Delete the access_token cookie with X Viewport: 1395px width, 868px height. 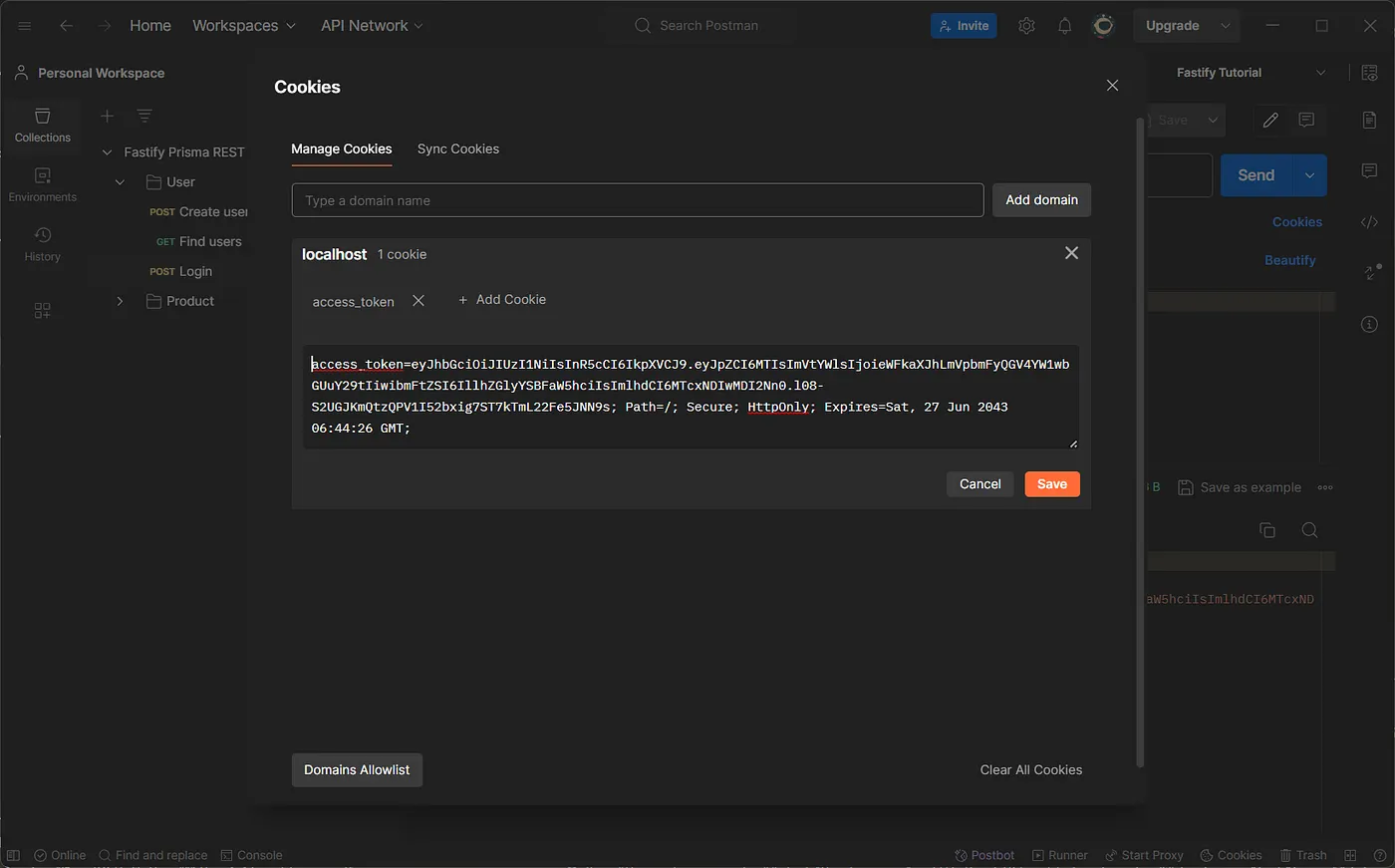tap(418, 301)
